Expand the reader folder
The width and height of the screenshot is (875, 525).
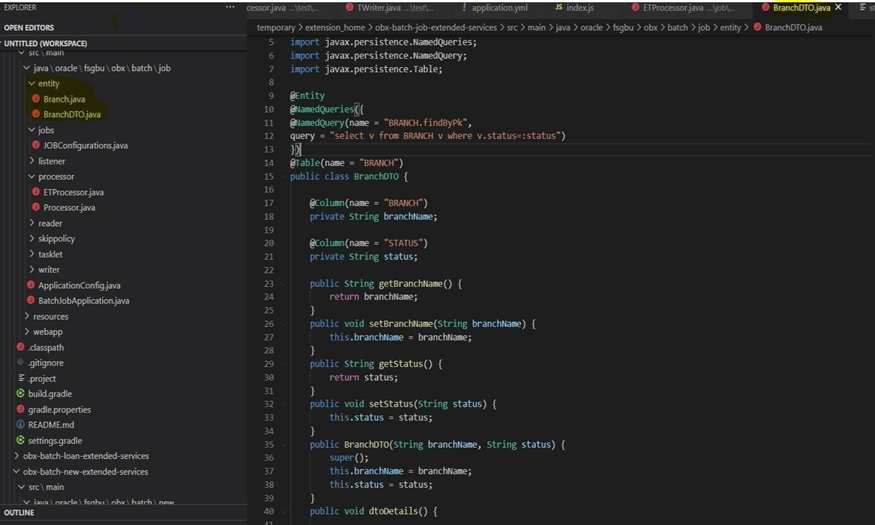tap(31, 223)
